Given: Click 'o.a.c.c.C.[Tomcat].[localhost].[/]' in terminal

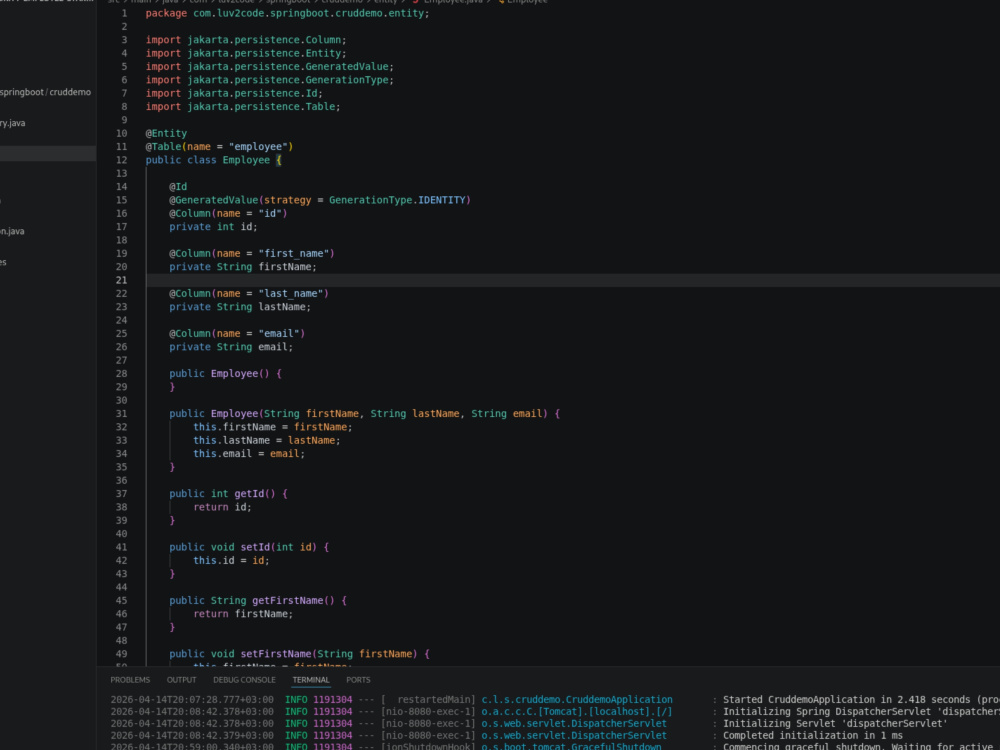Looking at the screenshot, I should (577, 712).
